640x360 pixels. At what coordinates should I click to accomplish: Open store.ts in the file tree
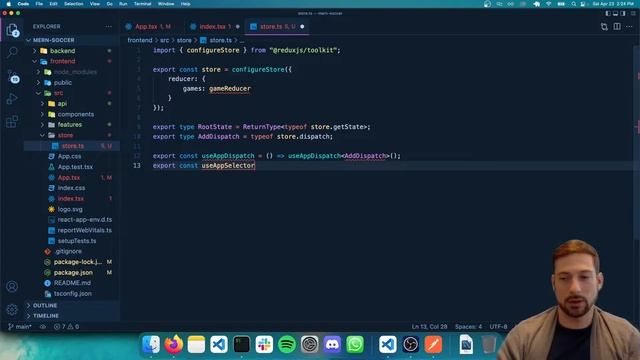pos(72,146)
